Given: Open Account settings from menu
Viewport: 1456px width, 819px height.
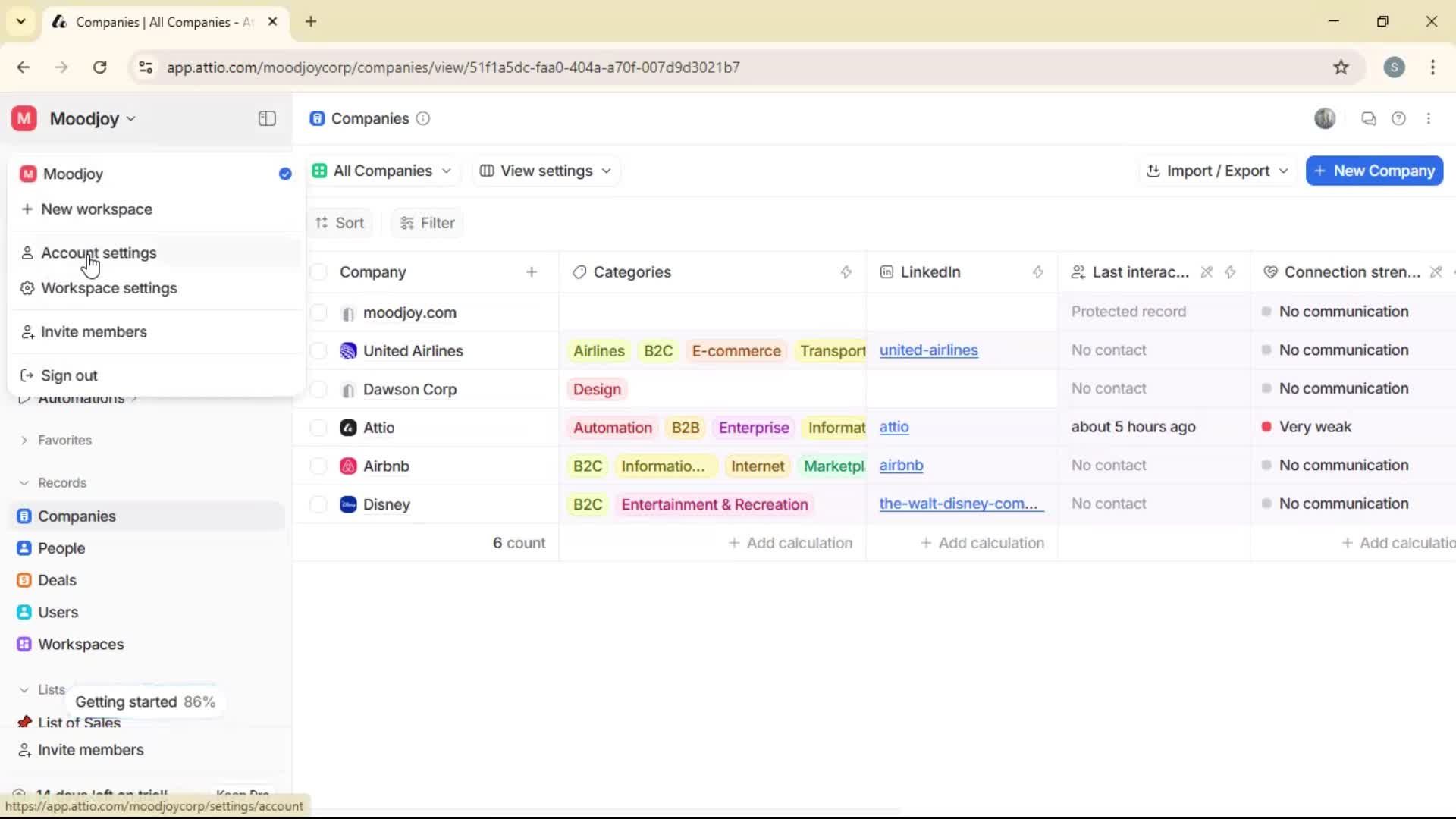Looking at the screenshot, I should (155, 253).
